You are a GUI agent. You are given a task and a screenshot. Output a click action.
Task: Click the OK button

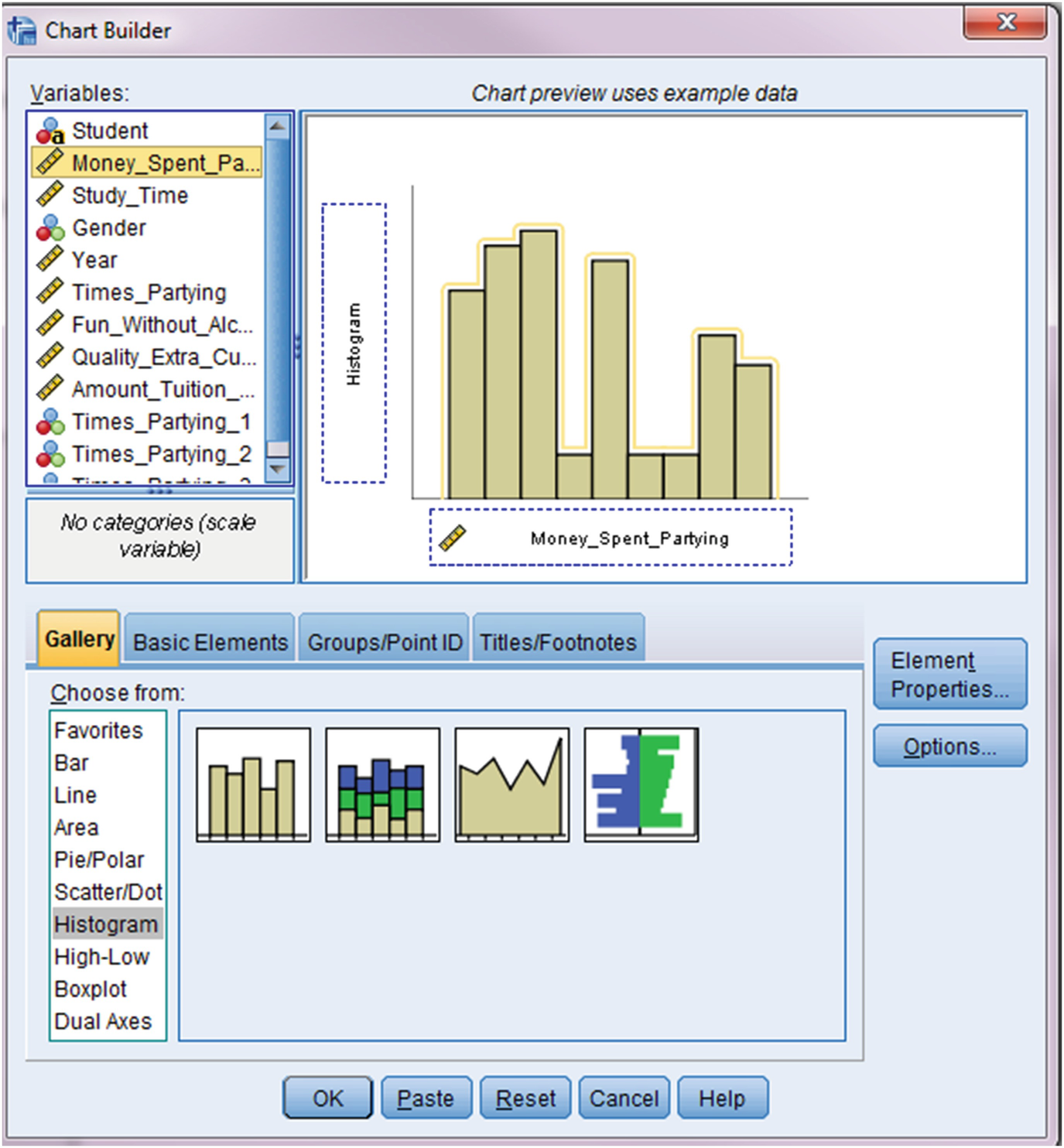(x=327, y=1098)
